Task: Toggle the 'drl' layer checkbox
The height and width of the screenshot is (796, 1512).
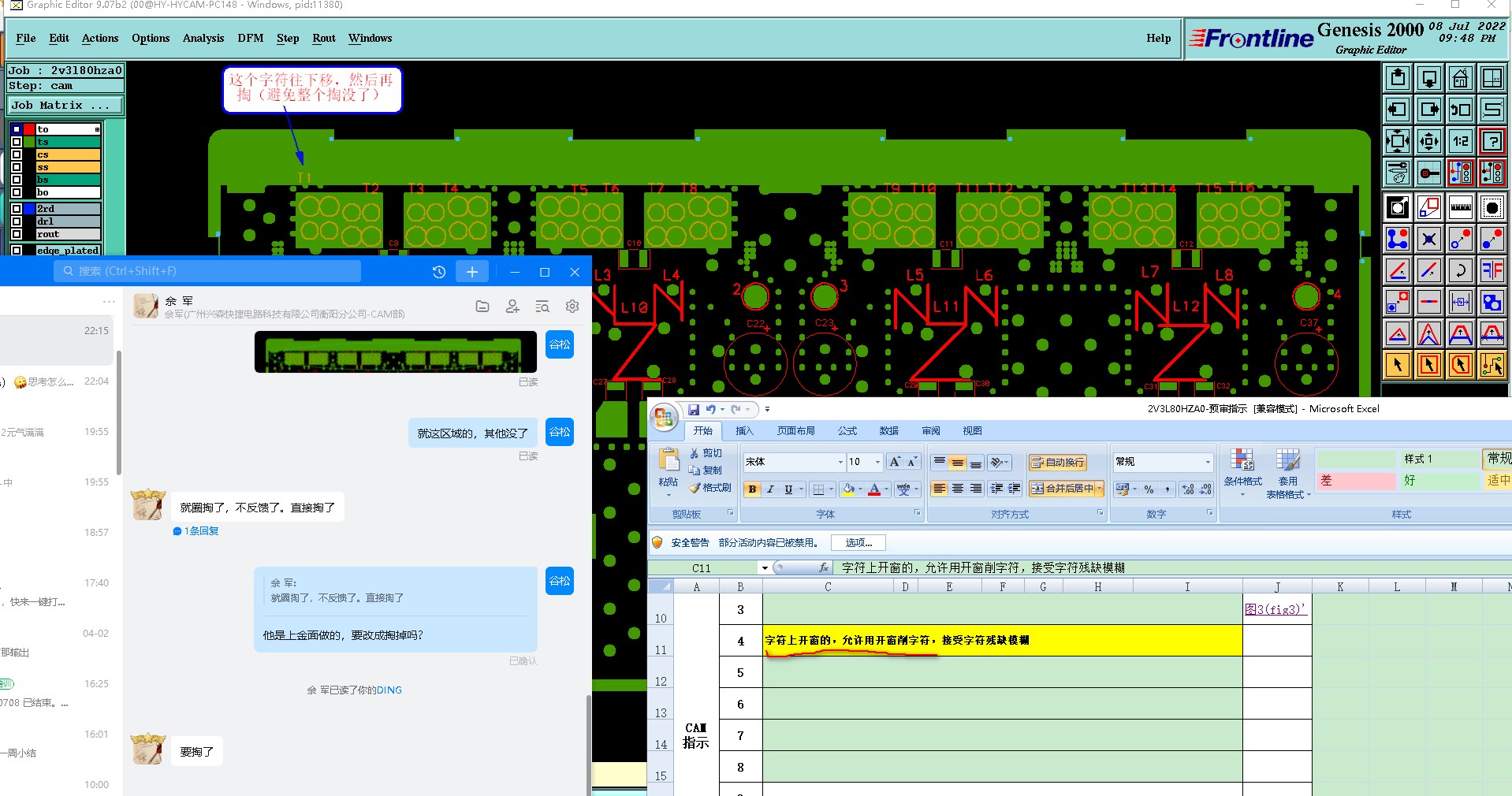Action: (x=17, y=221)
